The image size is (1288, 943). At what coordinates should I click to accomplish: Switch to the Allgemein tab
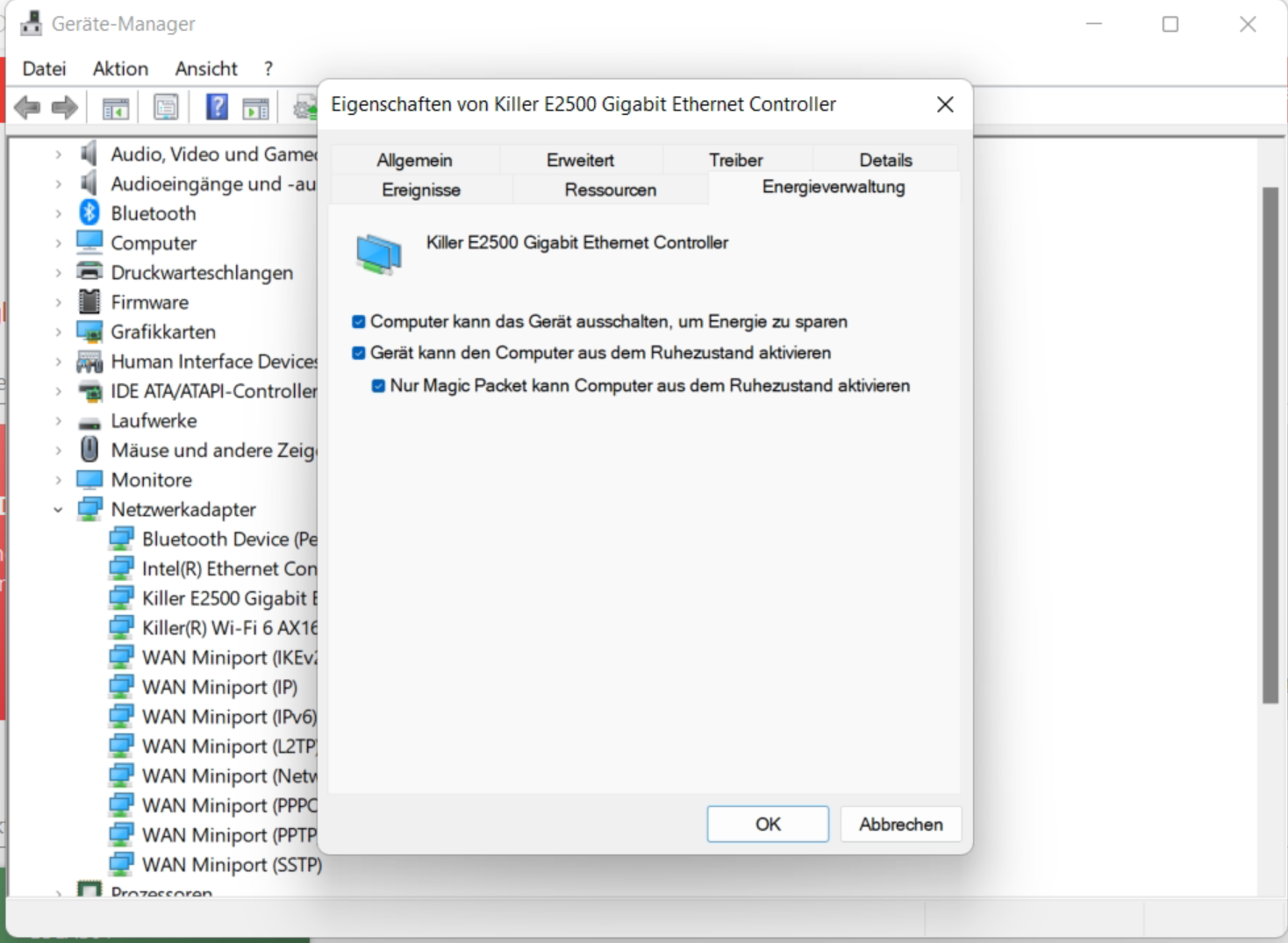[415, 160]
